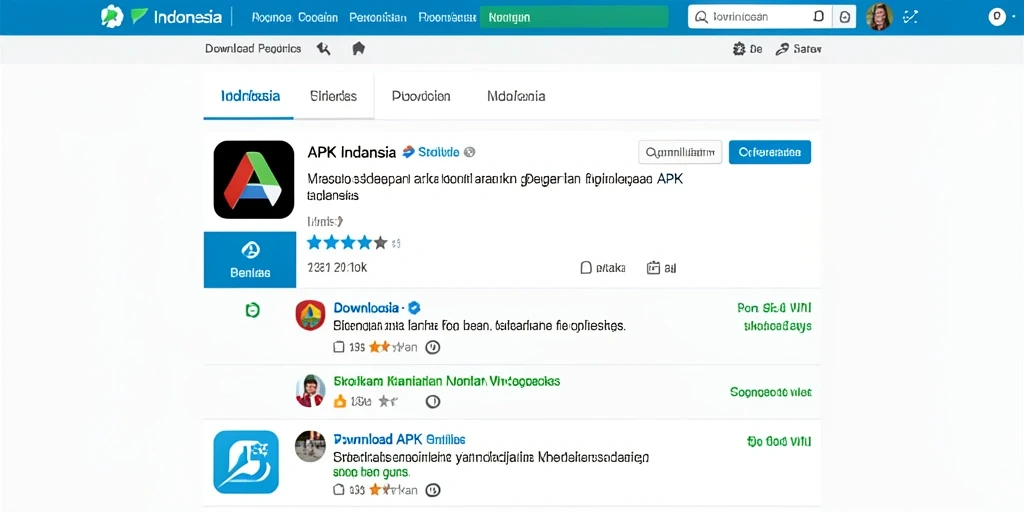Tick the checkbox in Download APK Sntilies row
The image size is (1024, 512).
[338, 490]
